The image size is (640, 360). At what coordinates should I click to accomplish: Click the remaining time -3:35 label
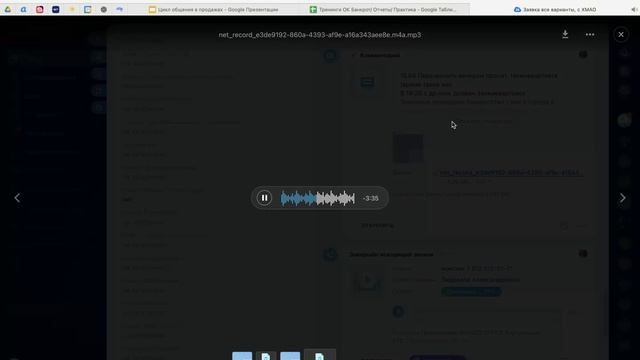click(x=371, y=198)
